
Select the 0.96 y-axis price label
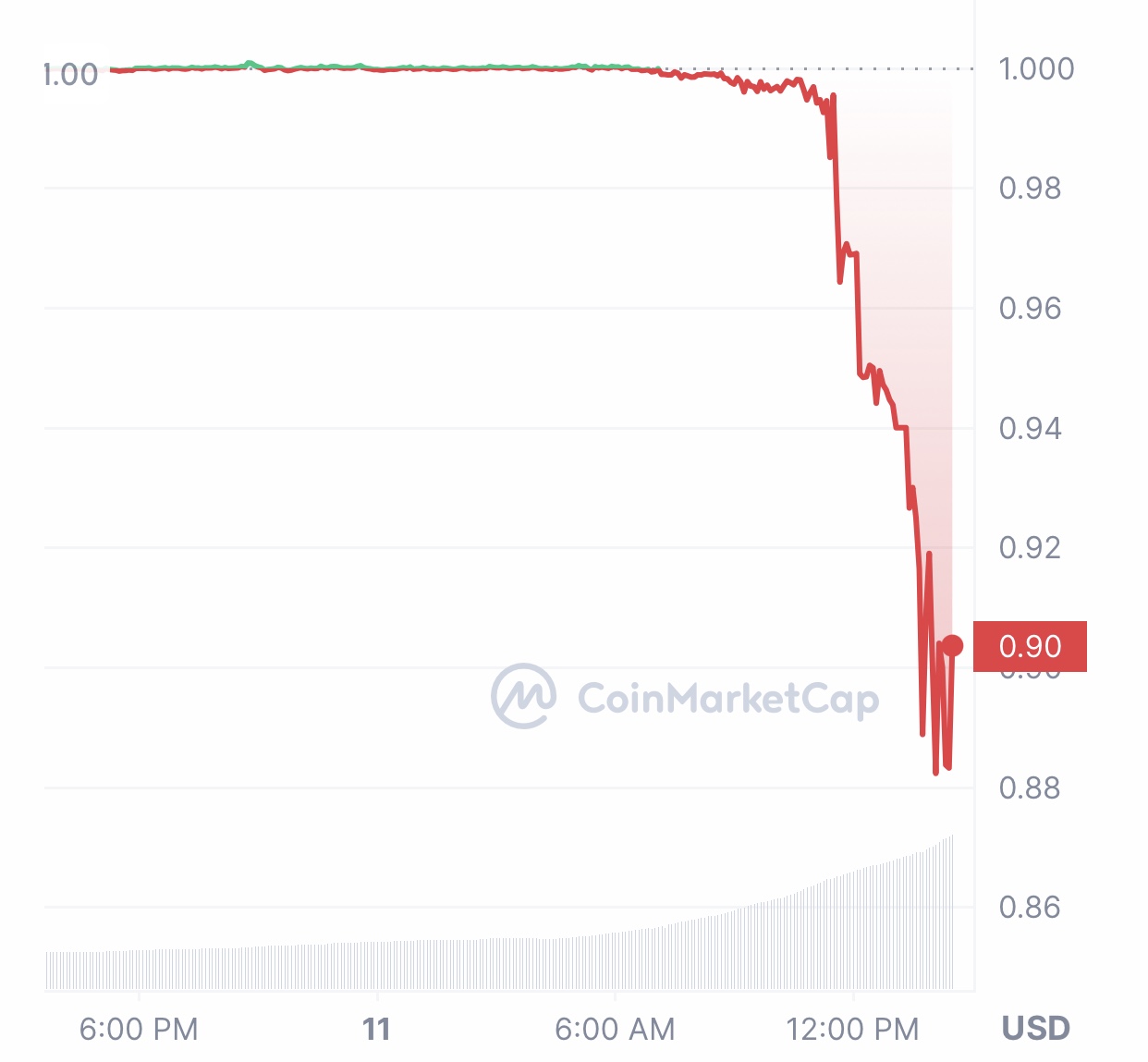tap(1030, 308)
